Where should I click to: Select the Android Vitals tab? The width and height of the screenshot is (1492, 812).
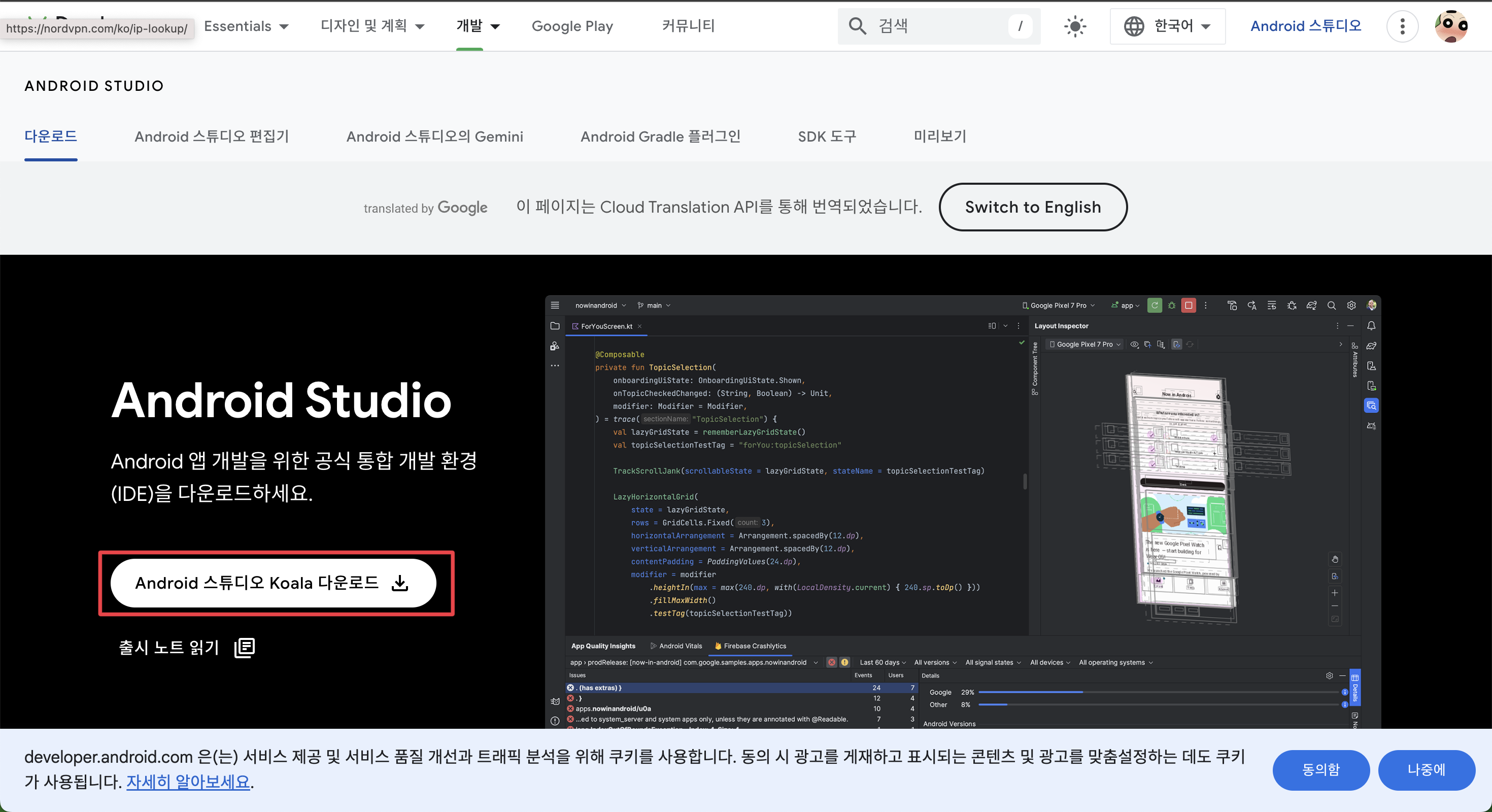(x=676, y=646)
